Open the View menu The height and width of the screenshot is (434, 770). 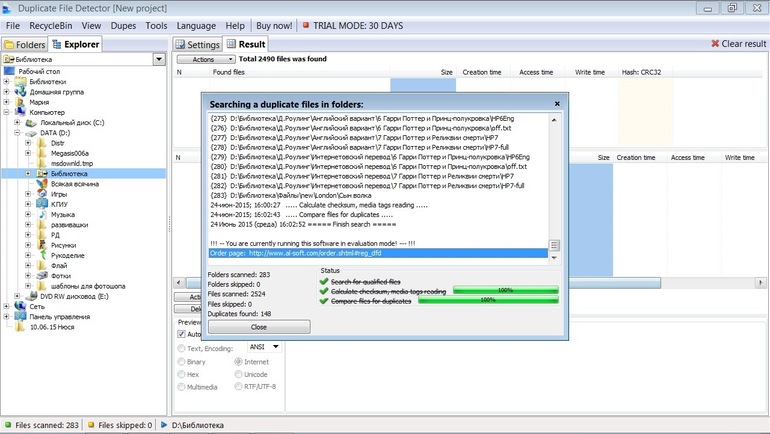coord(91,26)
